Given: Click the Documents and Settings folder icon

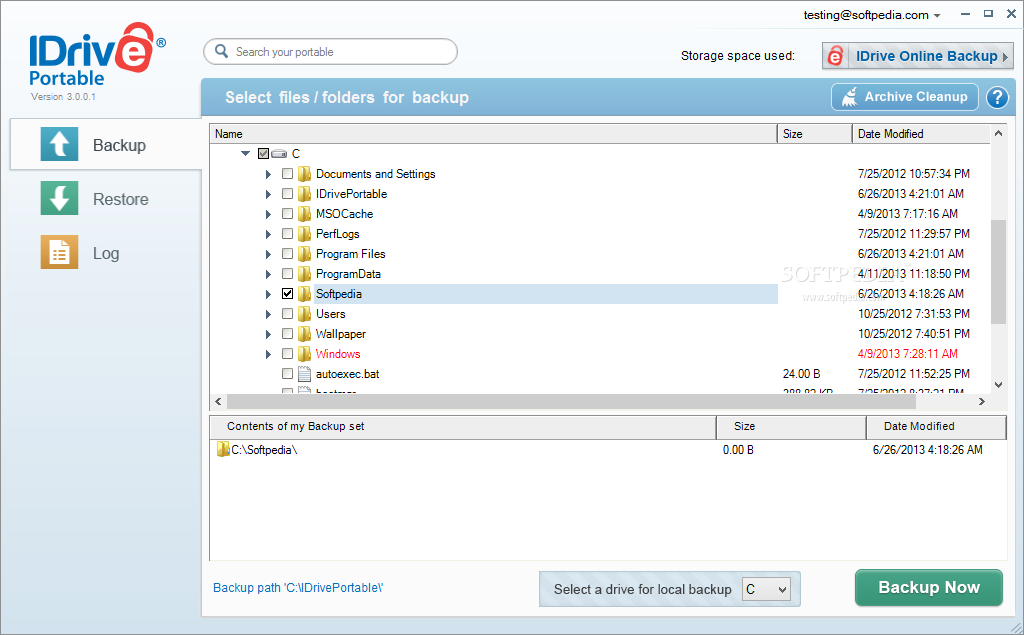Looking at the screenshot, I should 304,174.
